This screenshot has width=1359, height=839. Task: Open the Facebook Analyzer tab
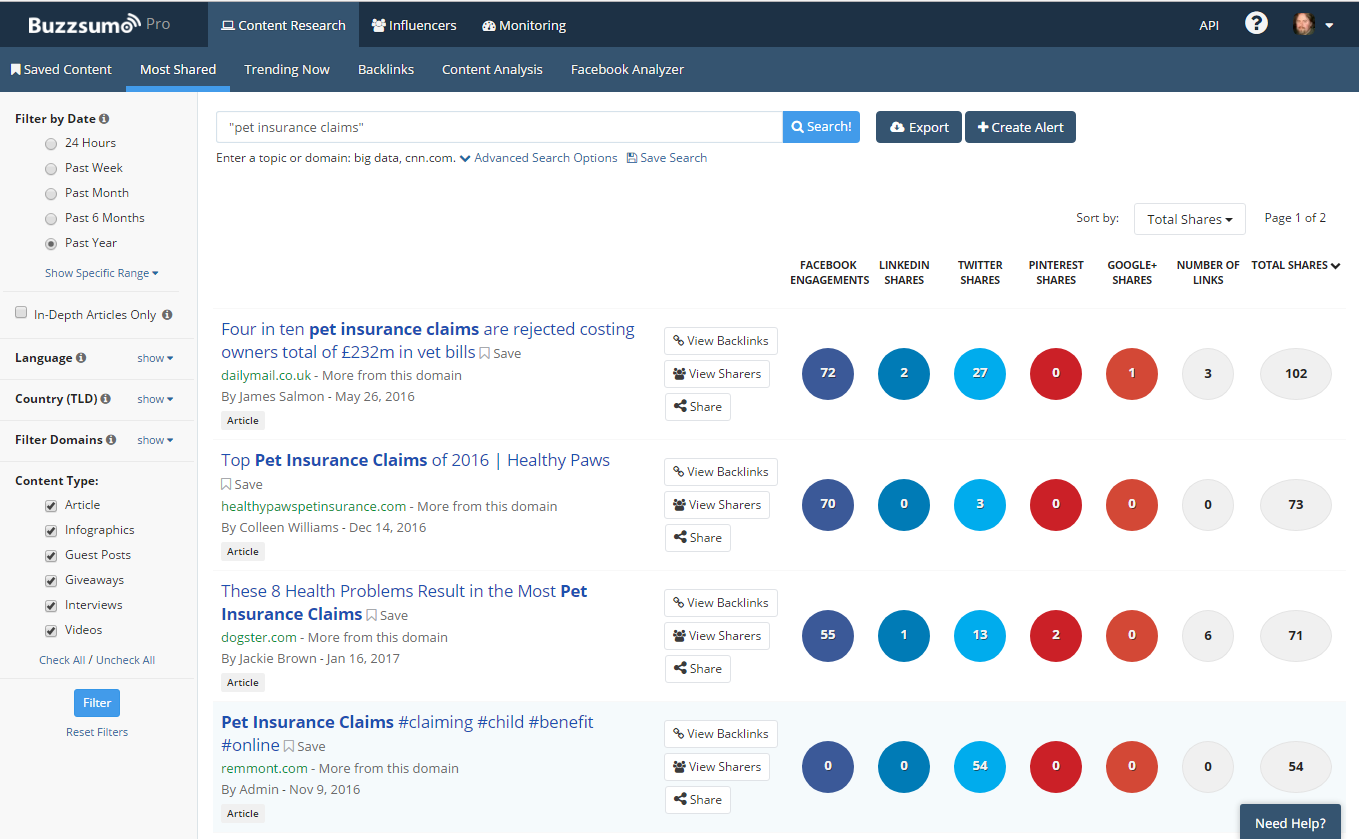[x=627, y=69]
